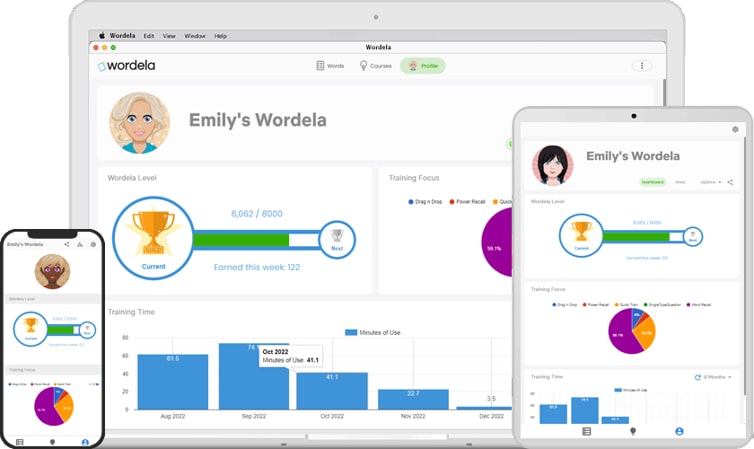Tap the Courses bulb icon in phone bottom bar
The image size is (754, 449).
coord(52,442)
